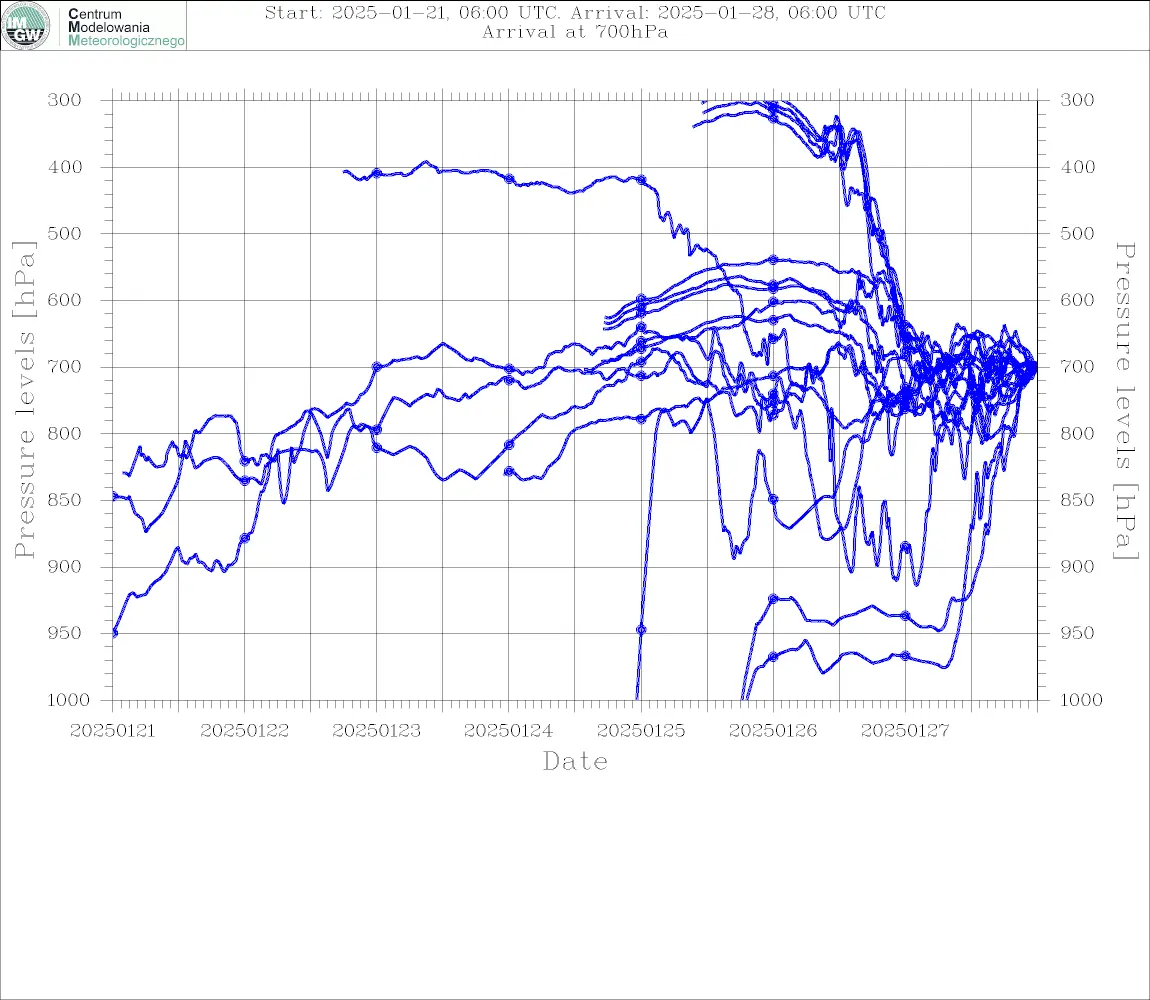Click the trajectory marker near 850 hPa on 20250126
Viewport: 1150px width, 1000px height.
(773, 500)
